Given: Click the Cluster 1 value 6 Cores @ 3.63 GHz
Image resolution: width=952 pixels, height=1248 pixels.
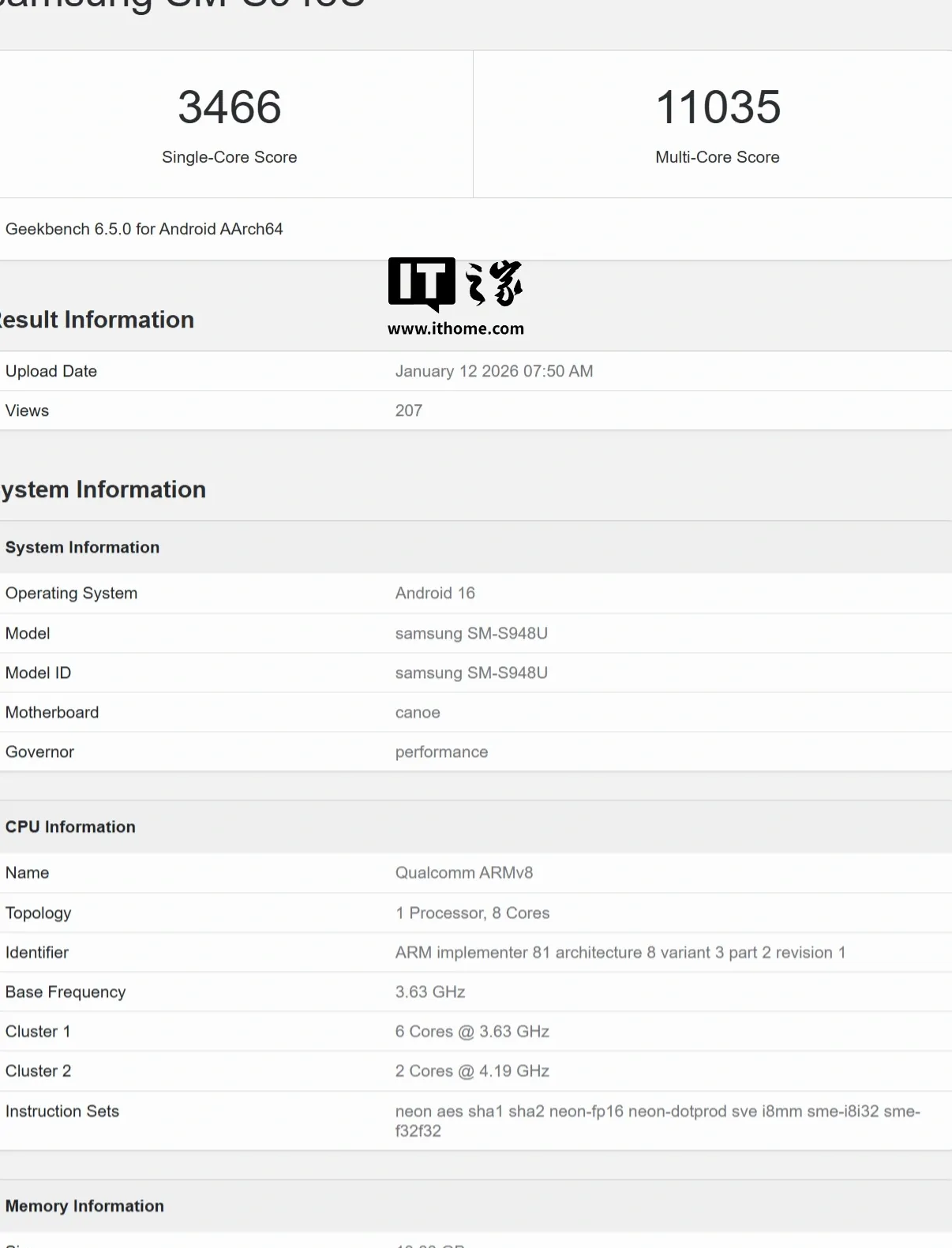Looking at the screenshot, I should tap(472, 1031).
